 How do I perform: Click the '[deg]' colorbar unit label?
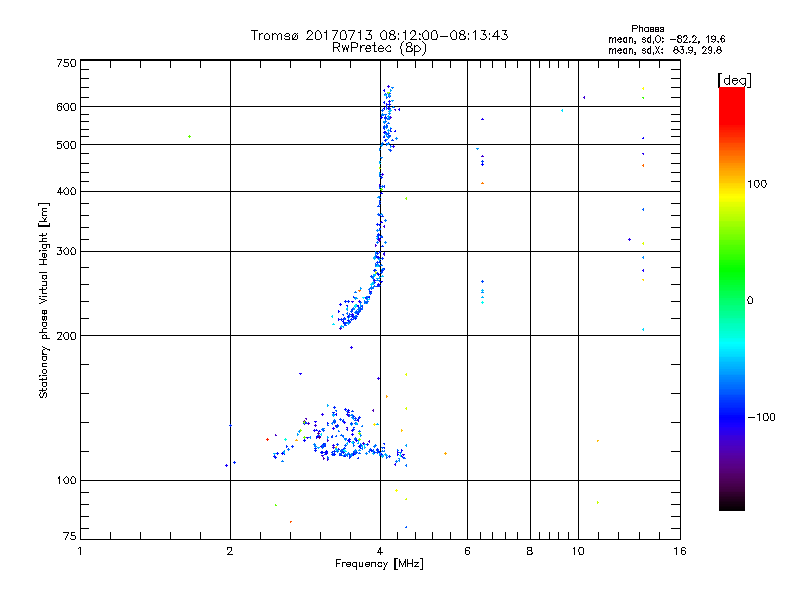pos(734,80)
